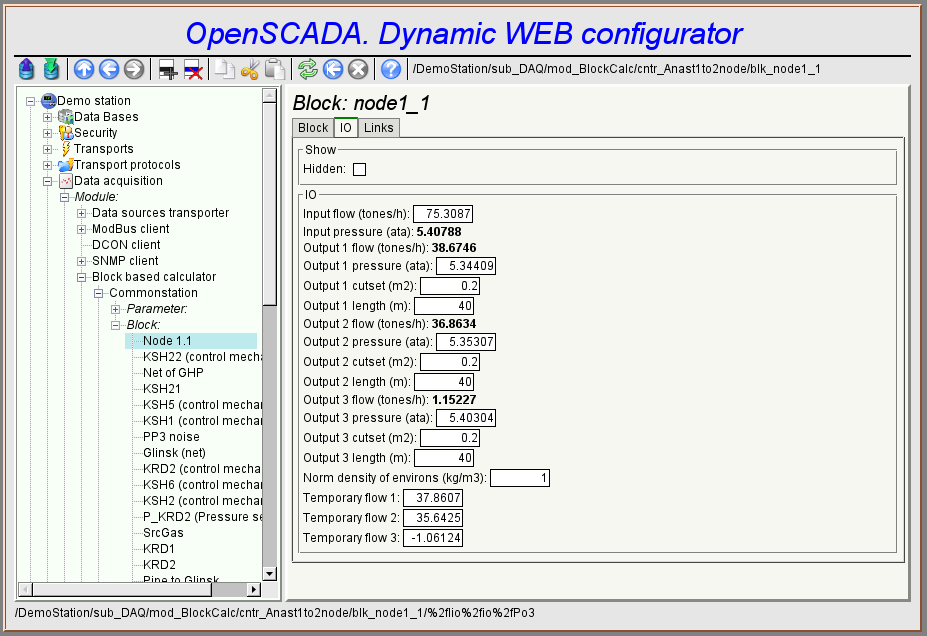Select the KSH21 block
927x636 pixels.
tap(162, 389)
